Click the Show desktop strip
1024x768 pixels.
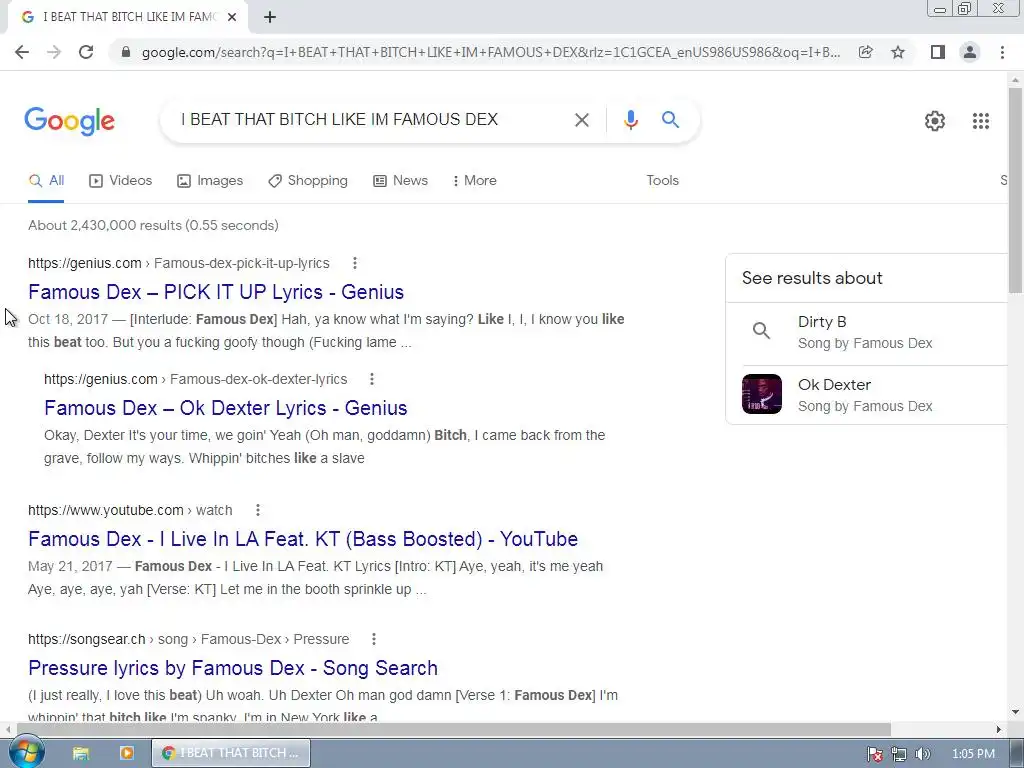pos(1017,753)
